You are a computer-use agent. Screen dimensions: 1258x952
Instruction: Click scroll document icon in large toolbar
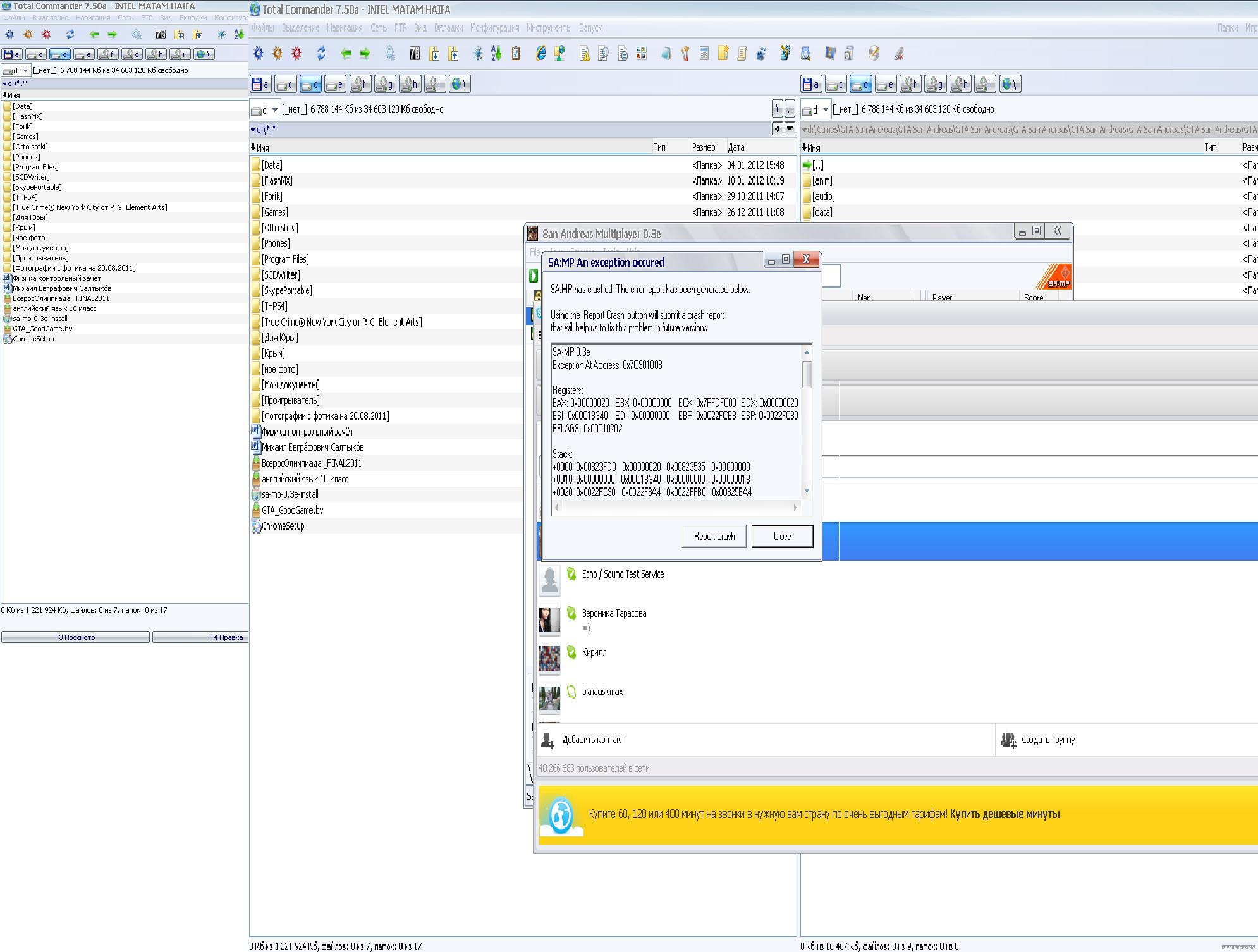pos(742,54)
